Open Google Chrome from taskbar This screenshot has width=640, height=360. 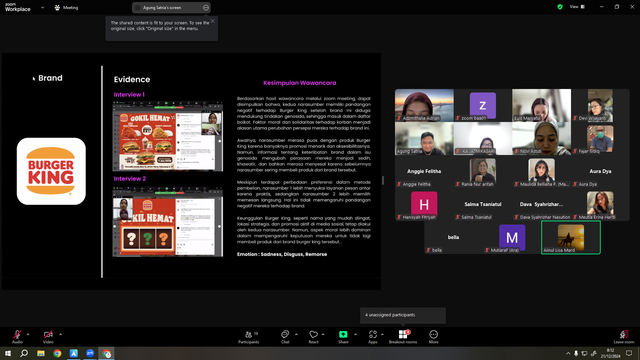[x=57, y=353]
